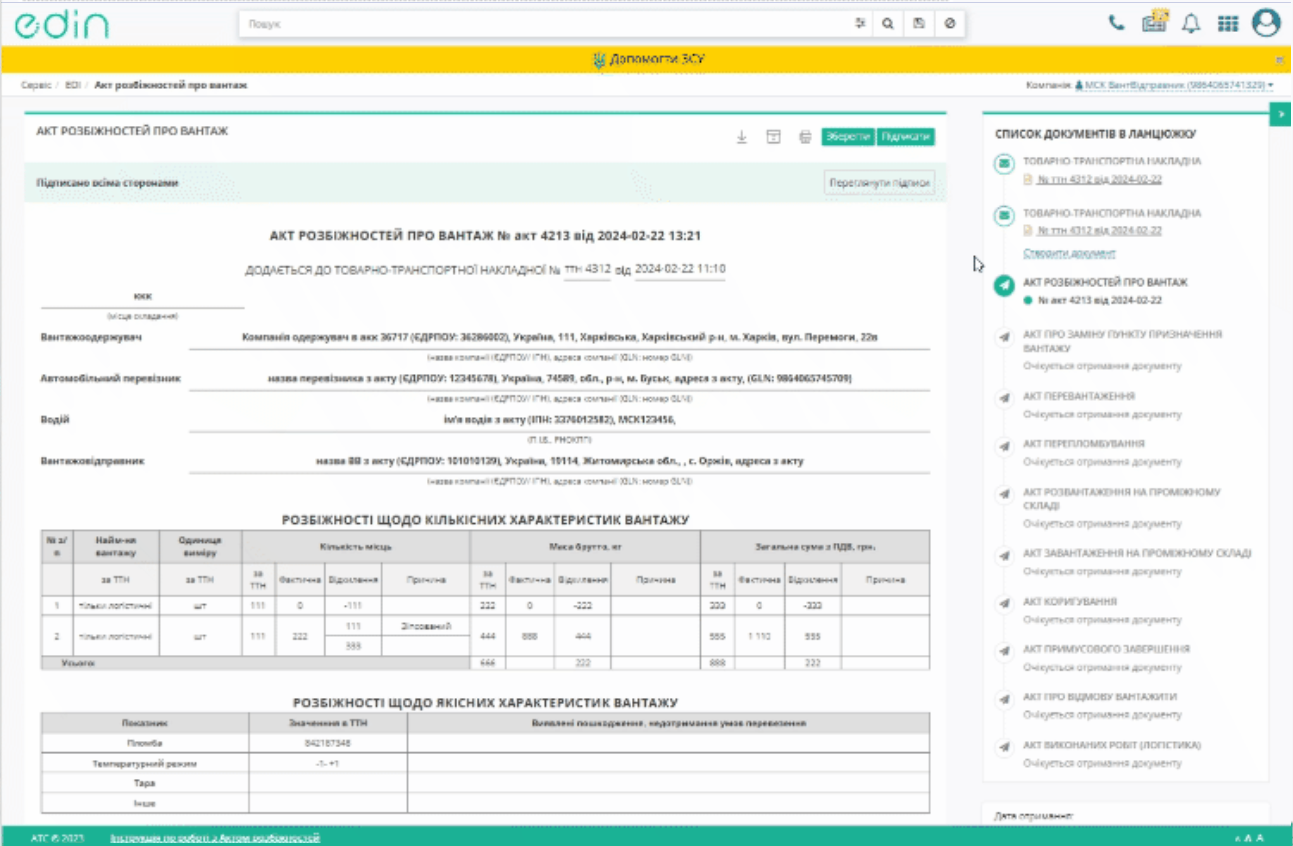This screenshot has height=846, width=1293.
Task: Click АКТ ЗАВАНТАЖЕННЯ НА ПРОМІЖНОМУ СКЛАДІ icon
Action: 1004,555
